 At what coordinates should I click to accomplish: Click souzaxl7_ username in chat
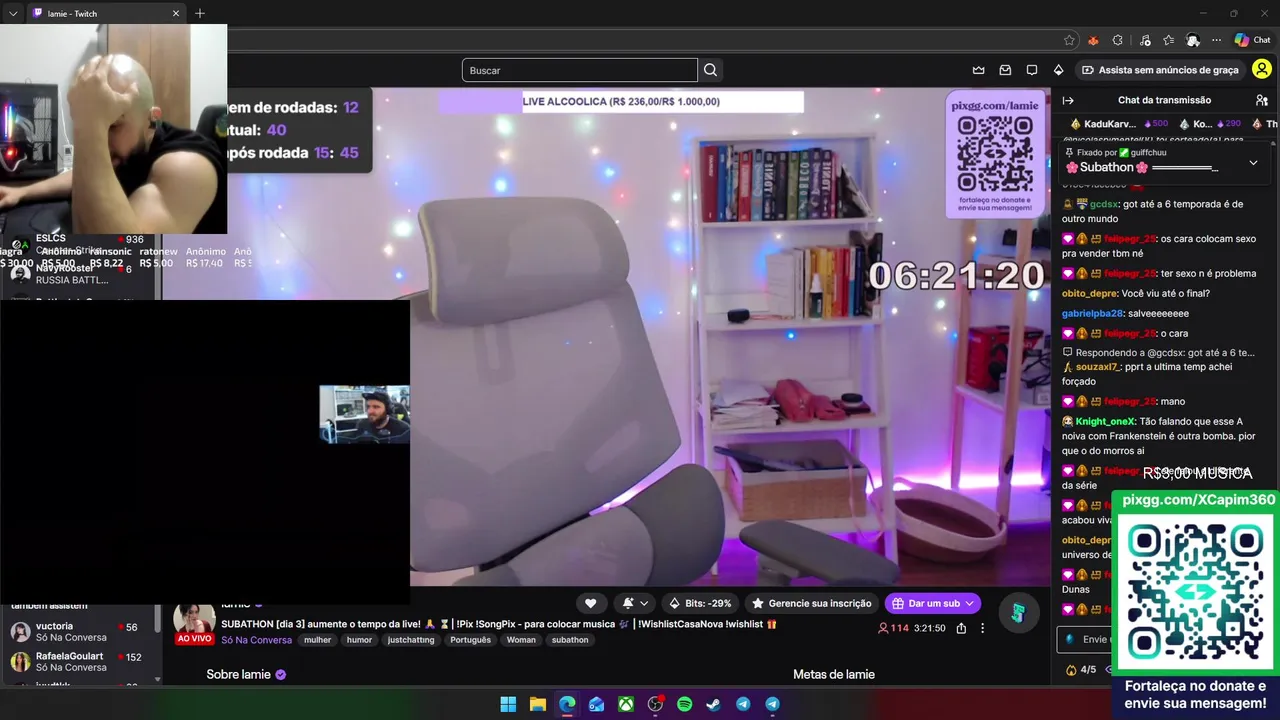[1097, 367]
